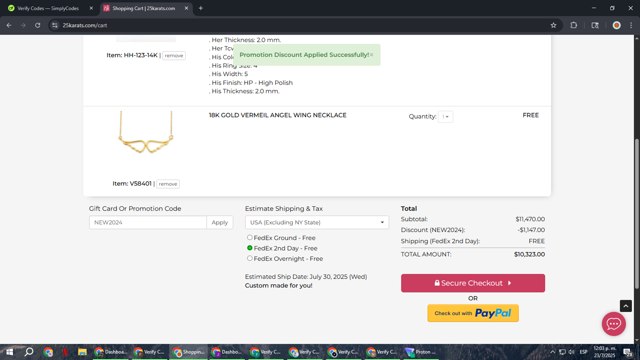This screenshot has height=360, width=640.
Task: Remove item HH-123-14K from the cart
Action: pyautogui.click(x=174, y=56)
